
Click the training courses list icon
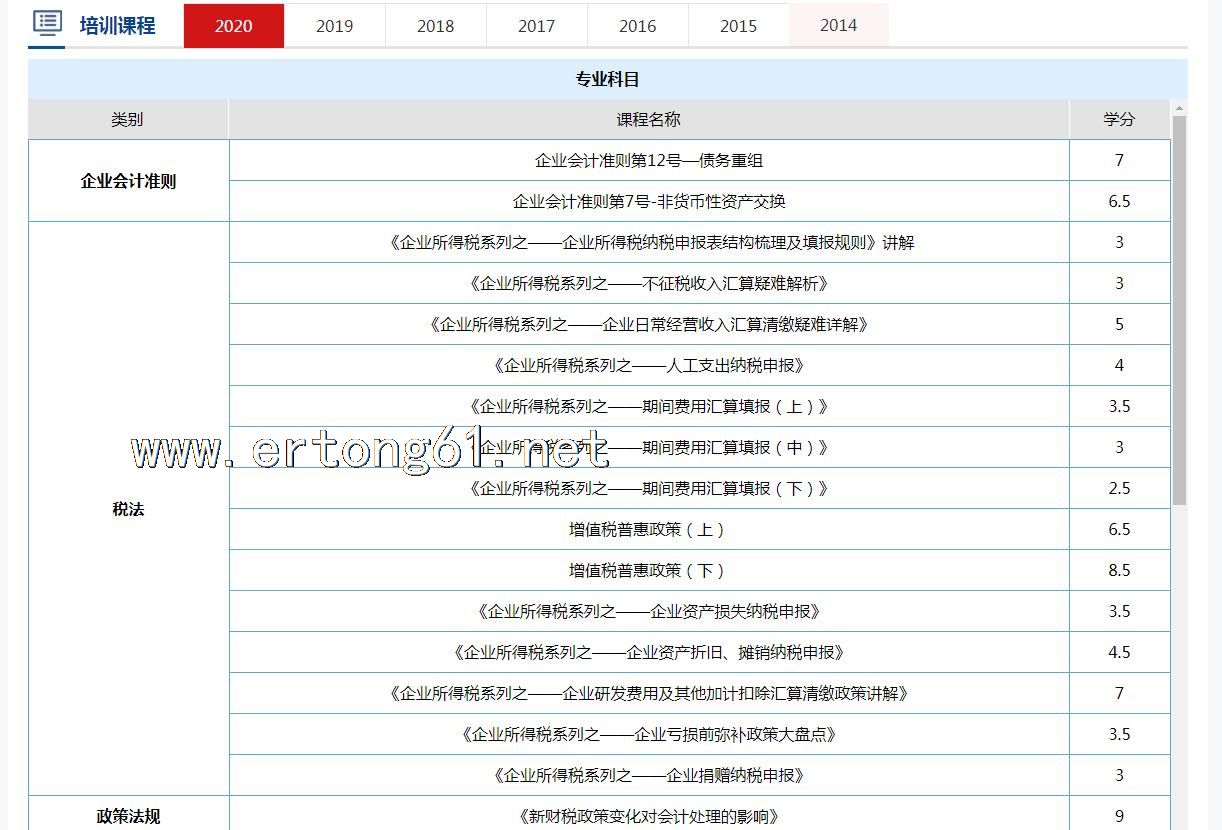click(47, 24)
